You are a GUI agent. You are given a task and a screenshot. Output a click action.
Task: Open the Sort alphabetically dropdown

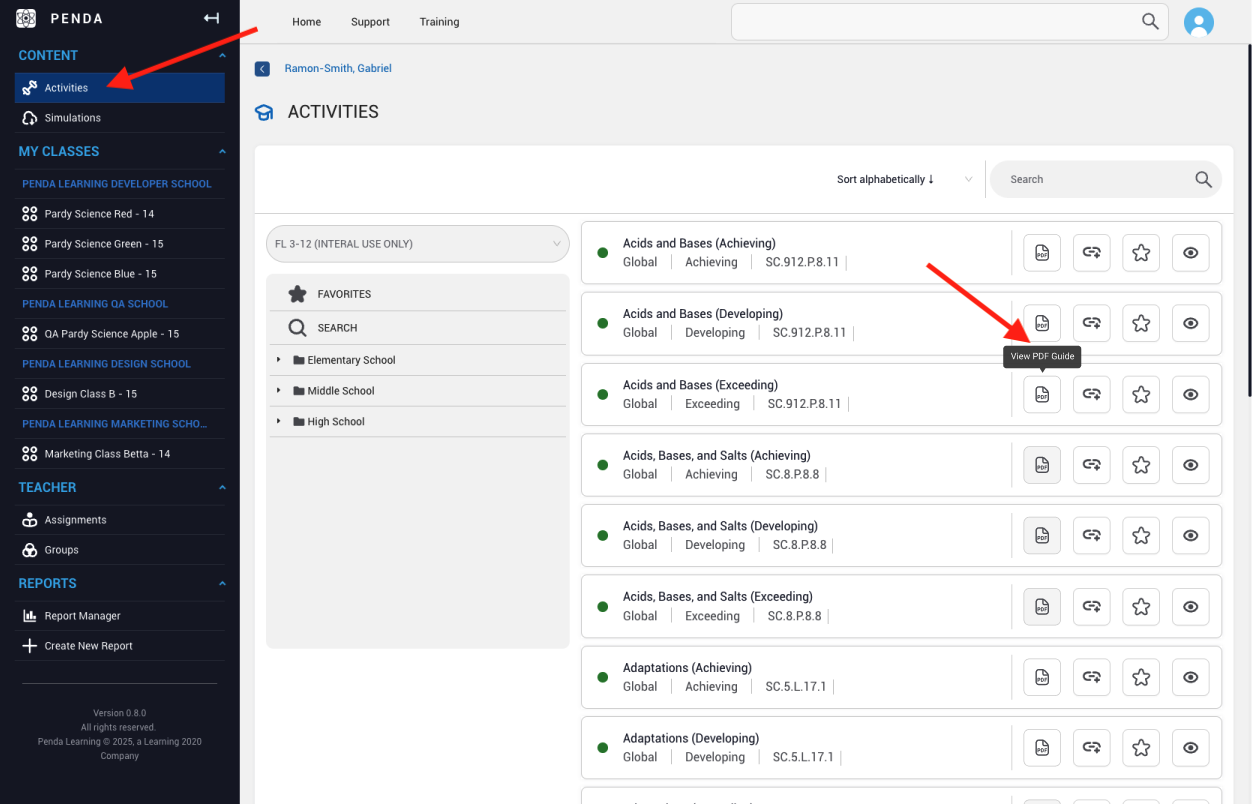tap(903, 180)
